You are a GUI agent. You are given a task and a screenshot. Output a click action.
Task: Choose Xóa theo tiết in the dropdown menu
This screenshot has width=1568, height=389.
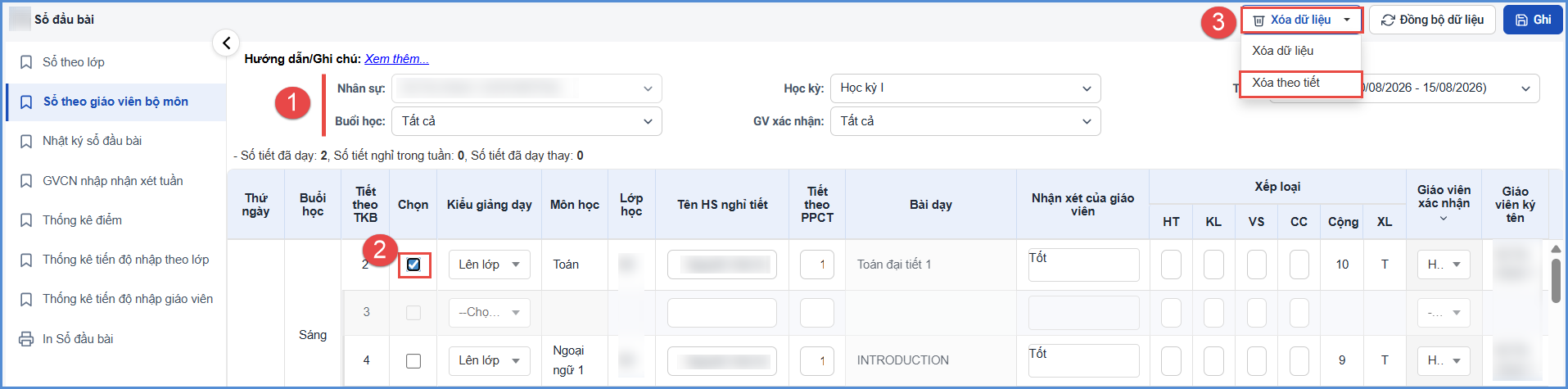coord(1301,83)
